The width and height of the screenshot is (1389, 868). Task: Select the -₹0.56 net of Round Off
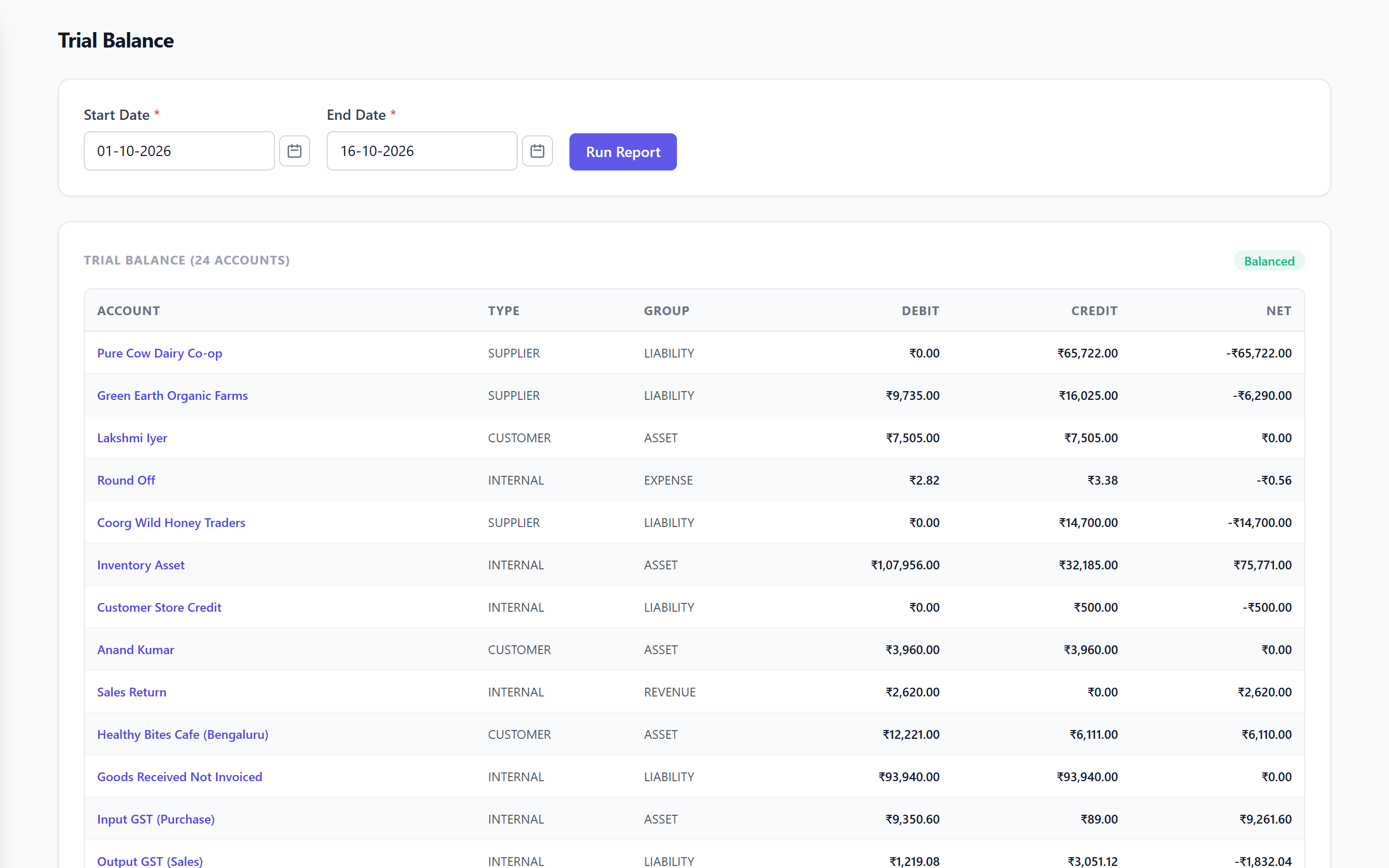[1274, 481]
